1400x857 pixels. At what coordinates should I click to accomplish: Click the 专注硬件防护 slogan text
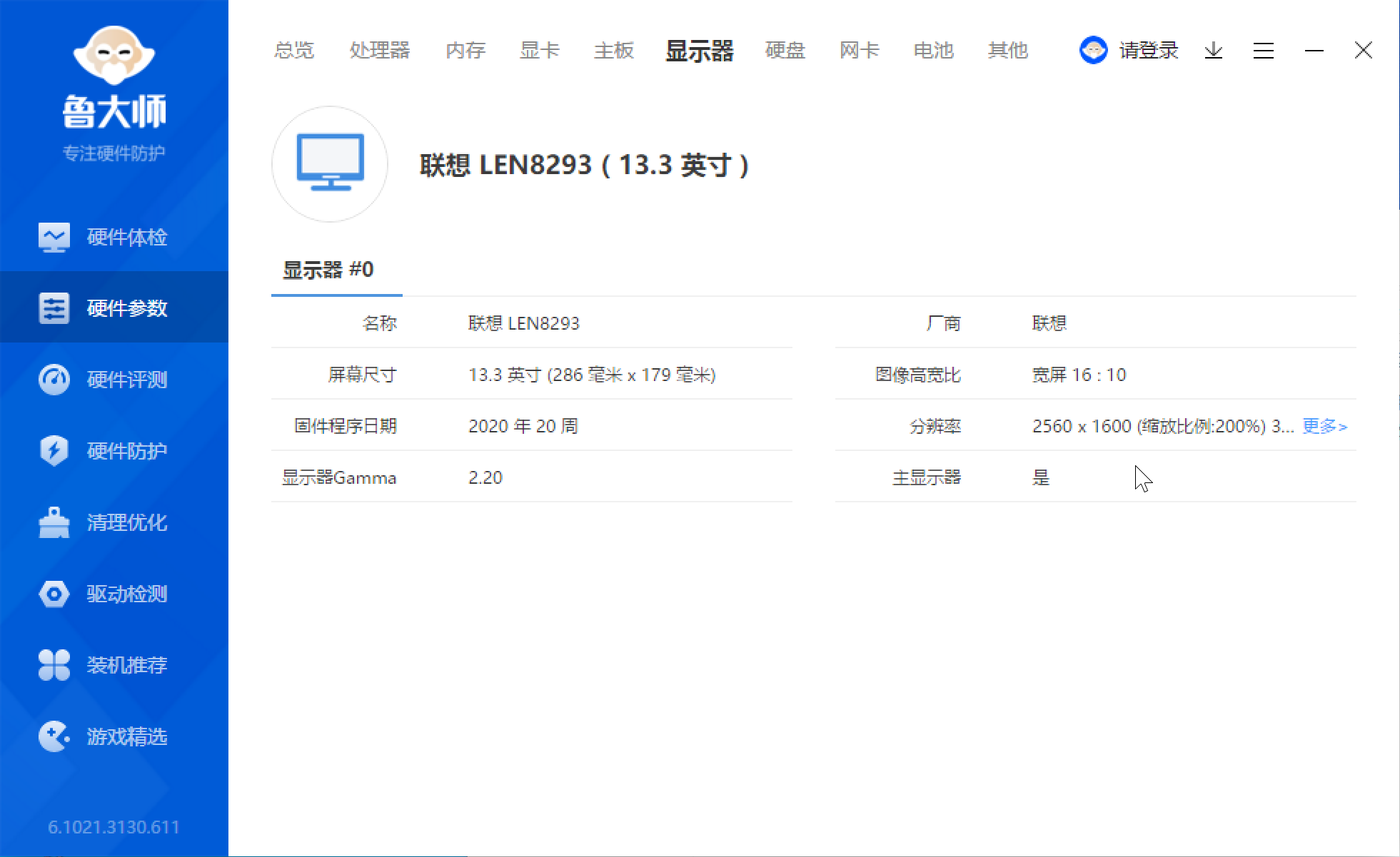114,153
